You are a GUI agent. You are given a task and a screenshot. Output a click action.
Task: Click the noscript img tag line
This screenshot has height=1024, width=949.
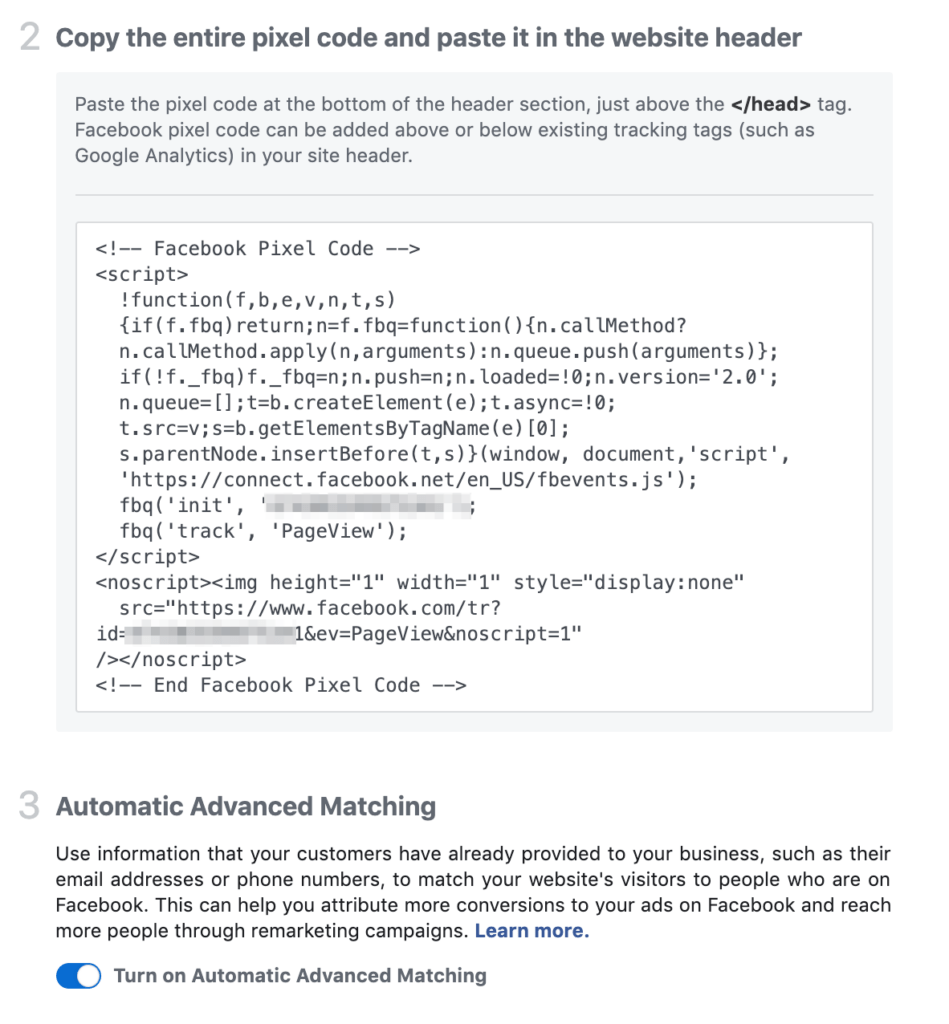click(420, 583)
